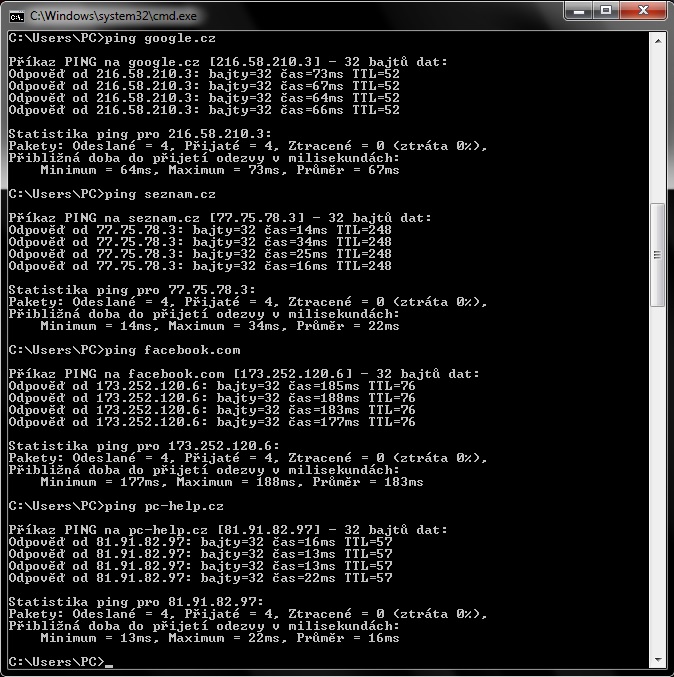Click the seznam reply line with čas=34ms
Image resolution: width=674 pixels, height=677 pixels.
coord(200,242)
